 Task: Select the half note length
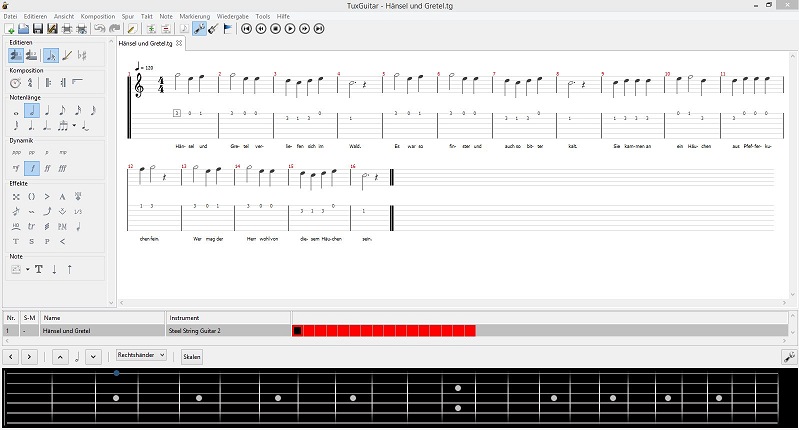(x=32, y=111)
